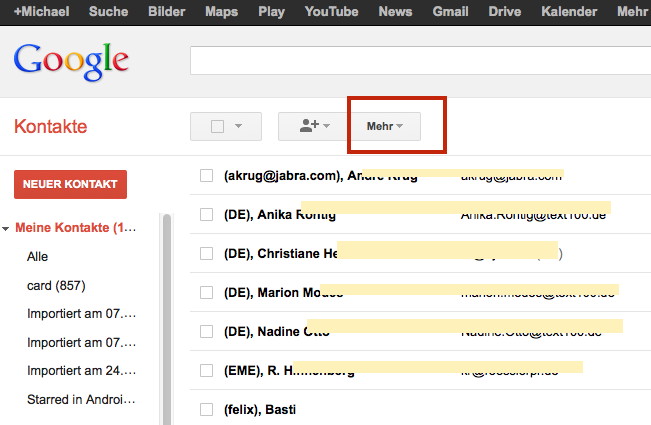Image resolution: width=651 pixels, height=425 pixels.
Task: Open Kalender in the top bar
Action: coord(569,11)
